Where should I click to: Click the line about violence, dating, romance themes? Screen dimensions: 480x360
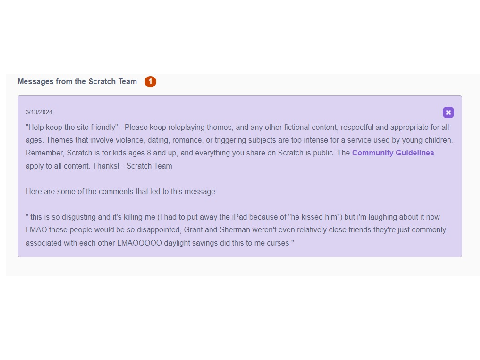[239, 140]
